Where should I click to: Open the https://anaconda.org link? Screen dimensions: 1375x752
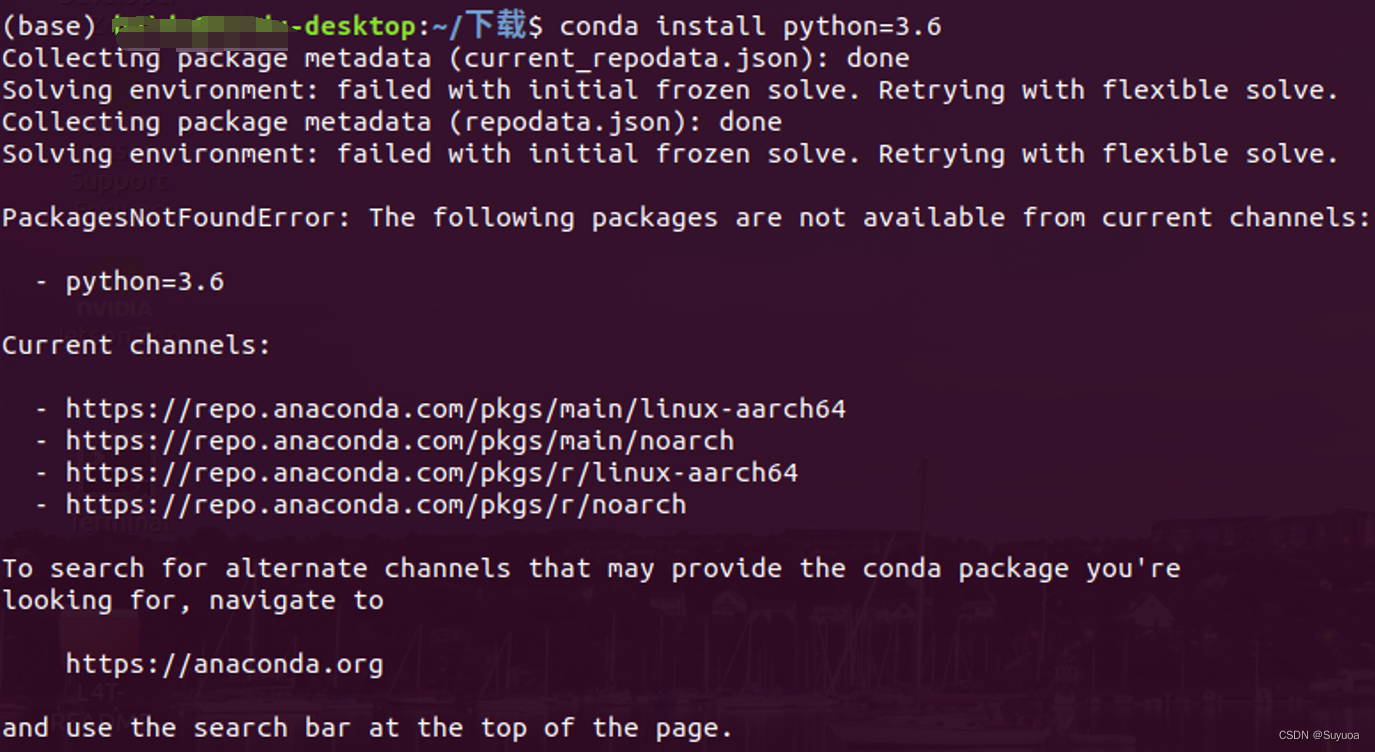click(x=225, y=664)
